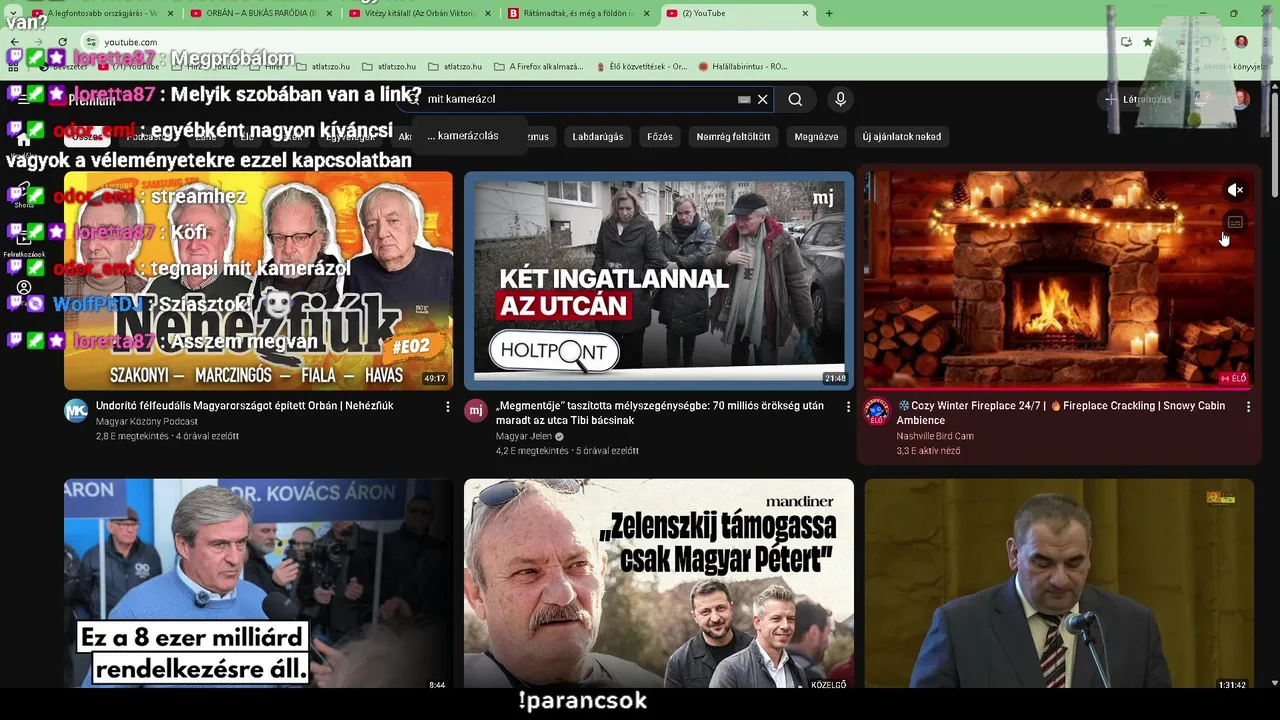Open 'Zelenszkij támogassa csak Magyar Pétert' thumbnail
This screenshot has height=720, width=1280.
tap(659, 585)
